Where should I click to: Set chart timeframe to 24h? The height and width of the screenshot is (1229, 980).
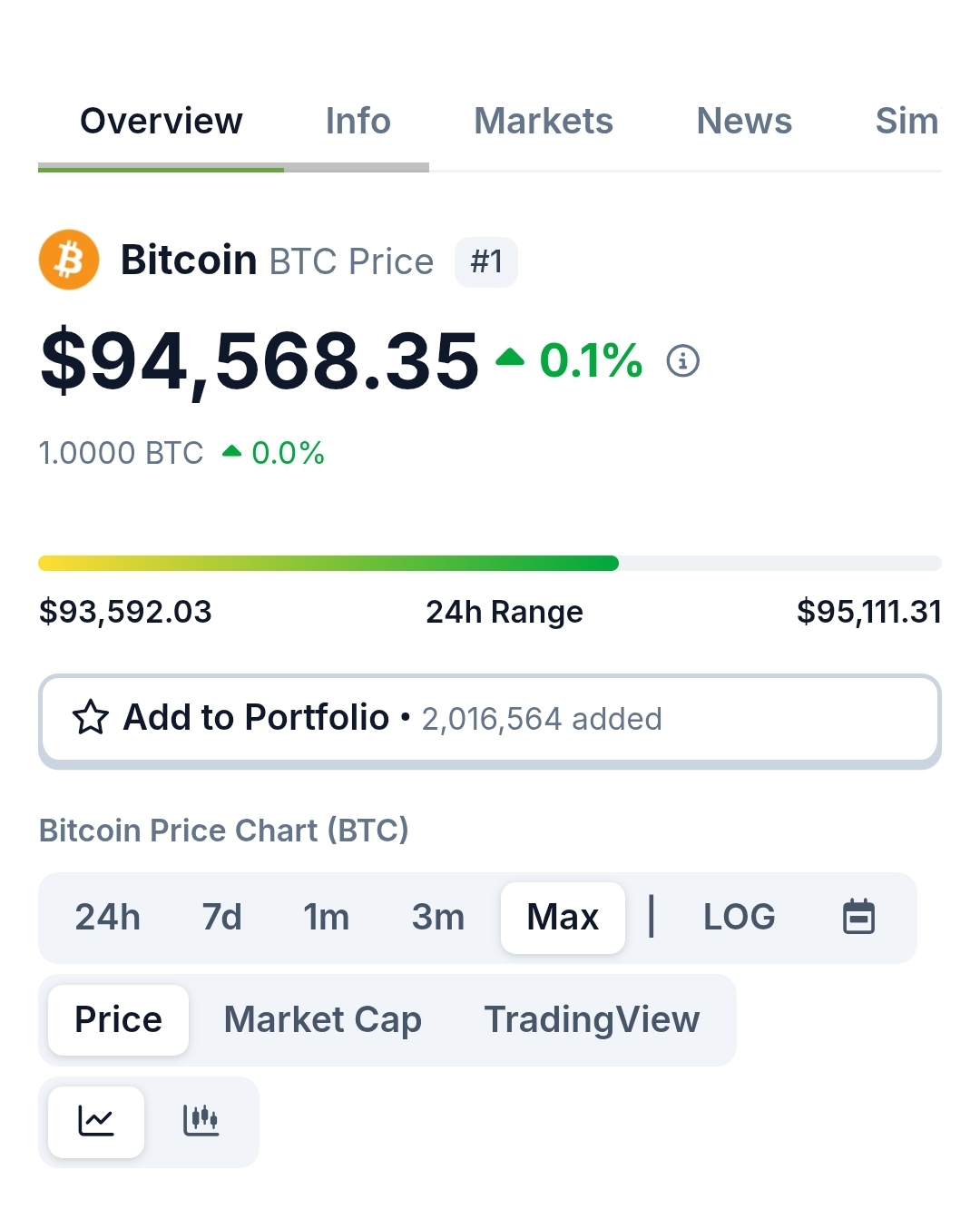pyautogui.click(x=108, y=918)
